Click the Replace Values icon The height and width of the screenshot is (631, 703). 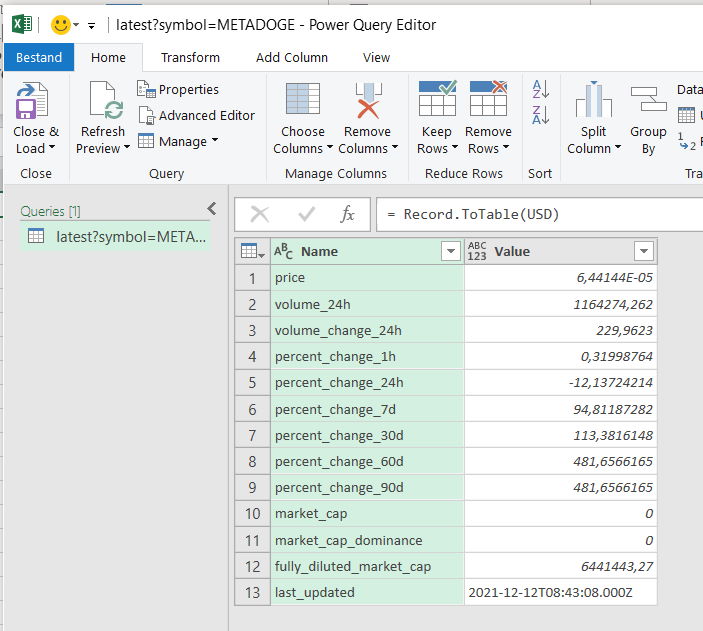(687, 143)
